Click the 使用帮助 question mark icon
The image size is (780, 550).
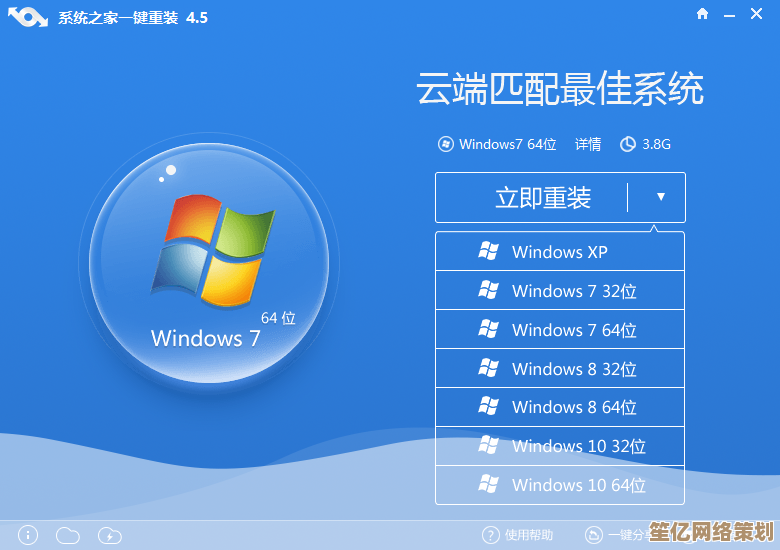click(490, 535)
